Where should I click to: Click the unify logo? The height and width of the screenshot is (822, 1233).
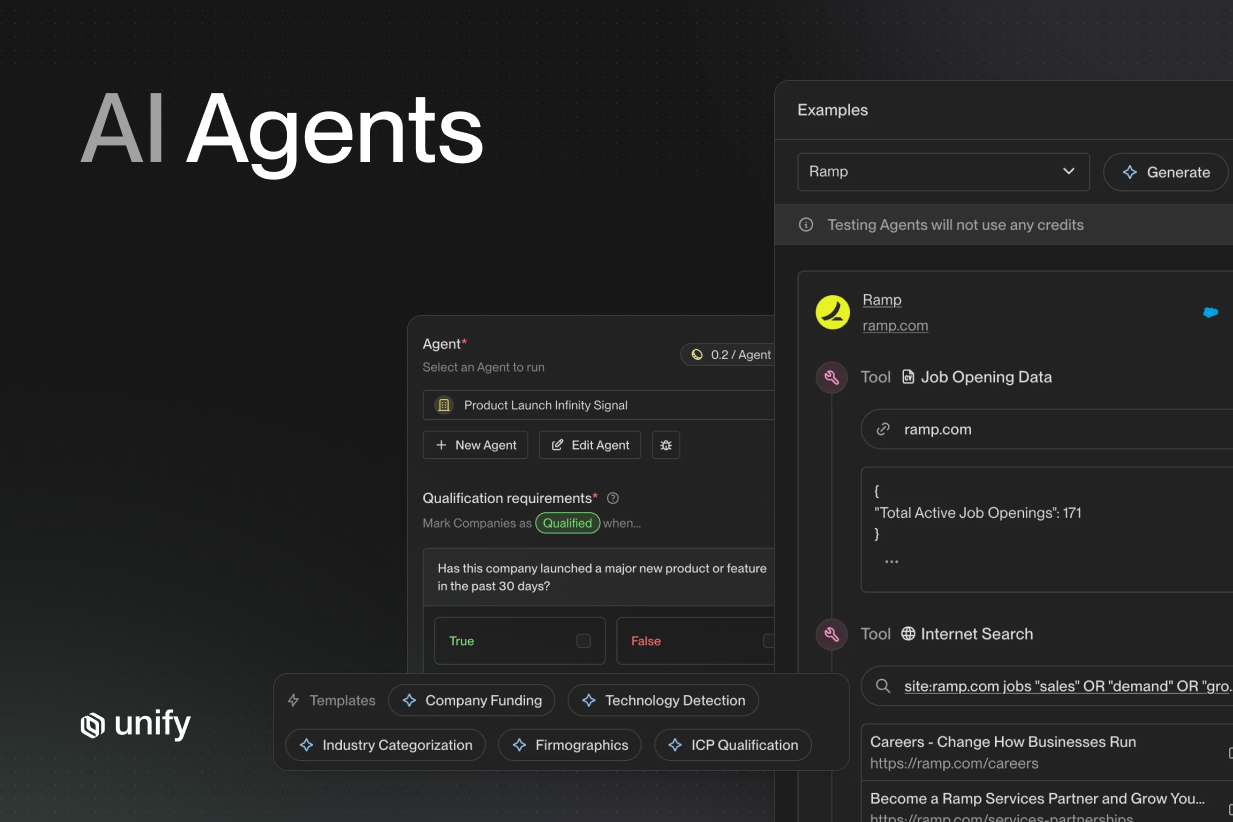(135, 725)
